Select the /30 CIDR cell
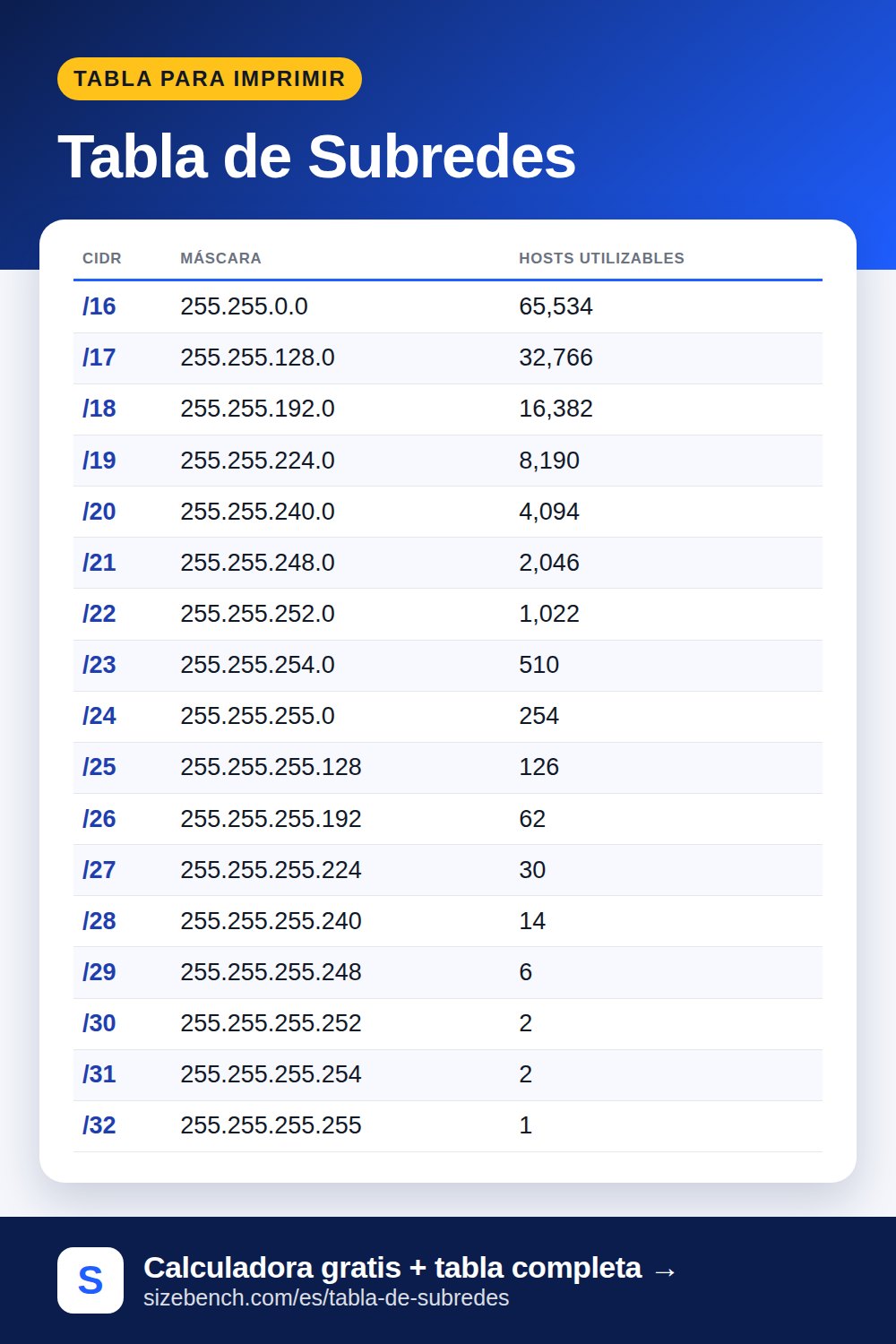This screenshot has width=896, height=1344. pos(99,1023)
